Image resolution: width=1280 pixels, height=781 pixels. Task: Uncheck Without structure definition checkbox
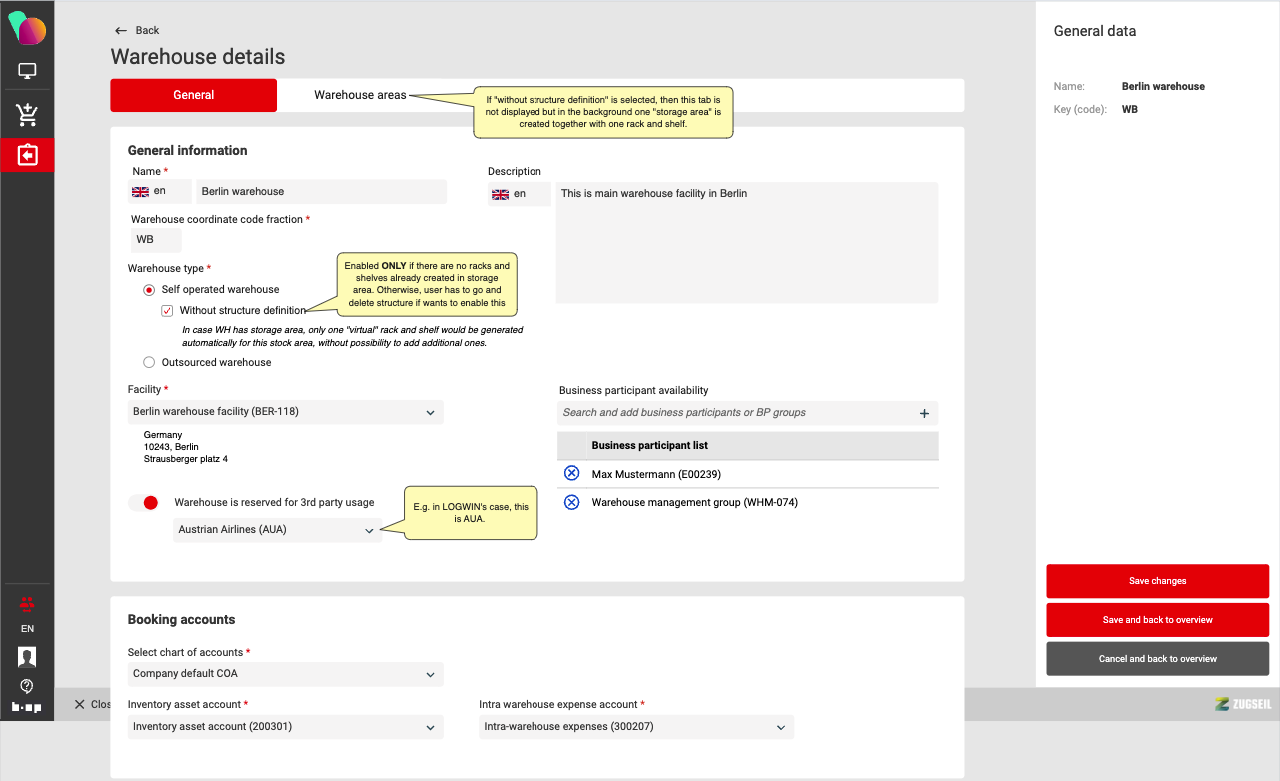pos(168,311)
